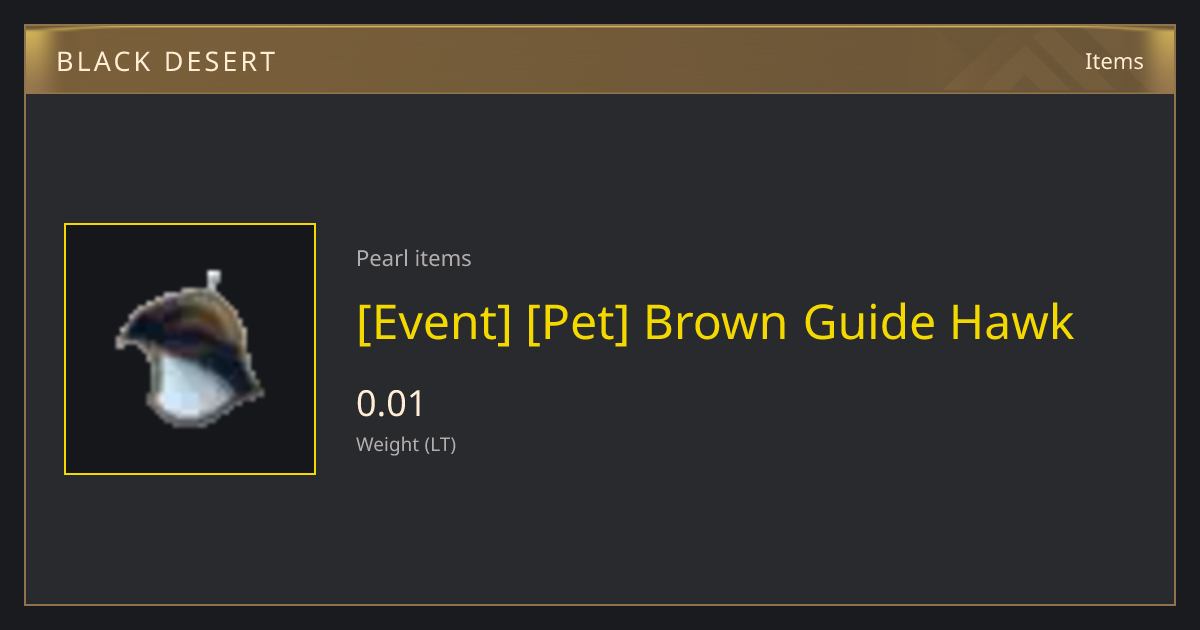Viewport: 1200px width, 630px height.
Task: Click the white knob atop the hawk hood
Action: [212, 278]
